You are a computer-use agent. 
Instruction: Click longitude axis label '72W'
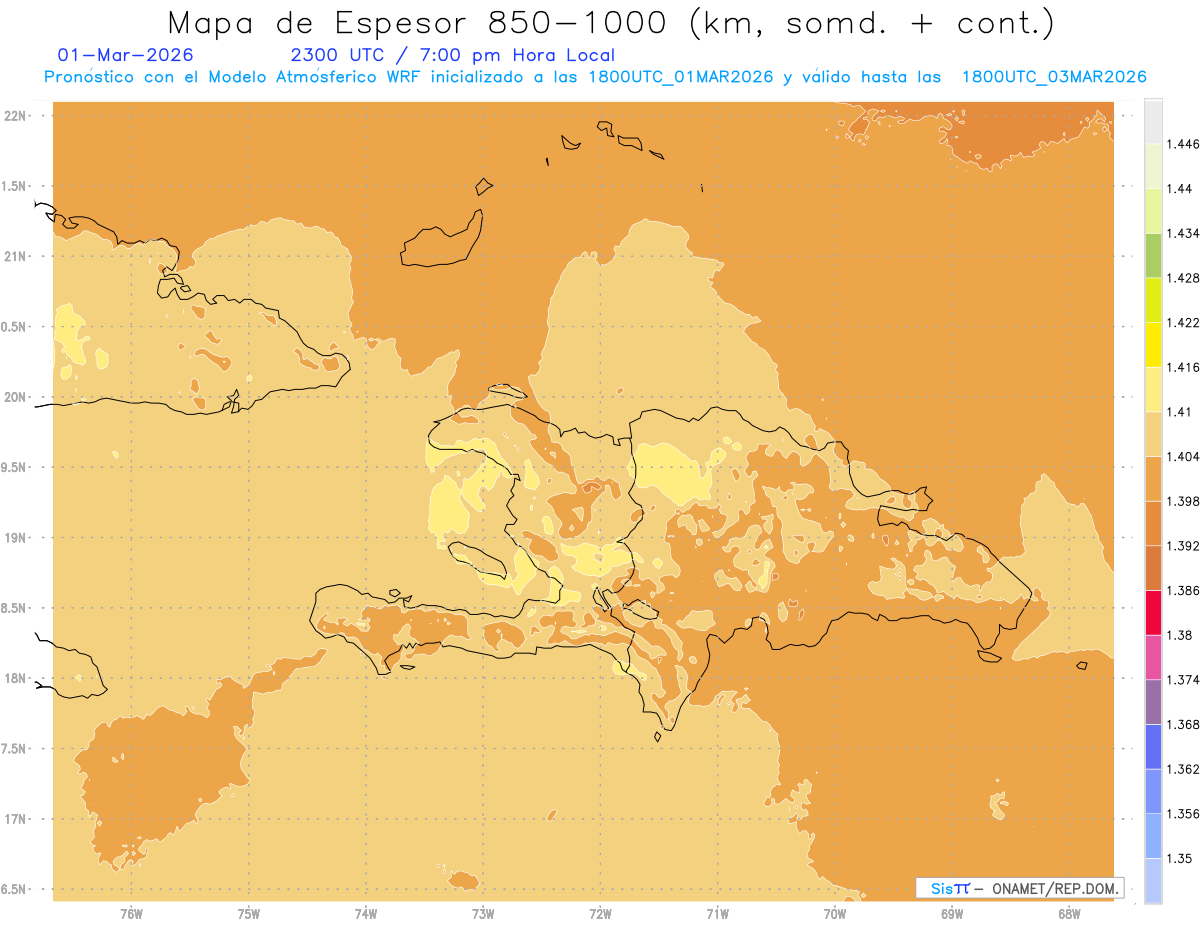coord(600,913)
